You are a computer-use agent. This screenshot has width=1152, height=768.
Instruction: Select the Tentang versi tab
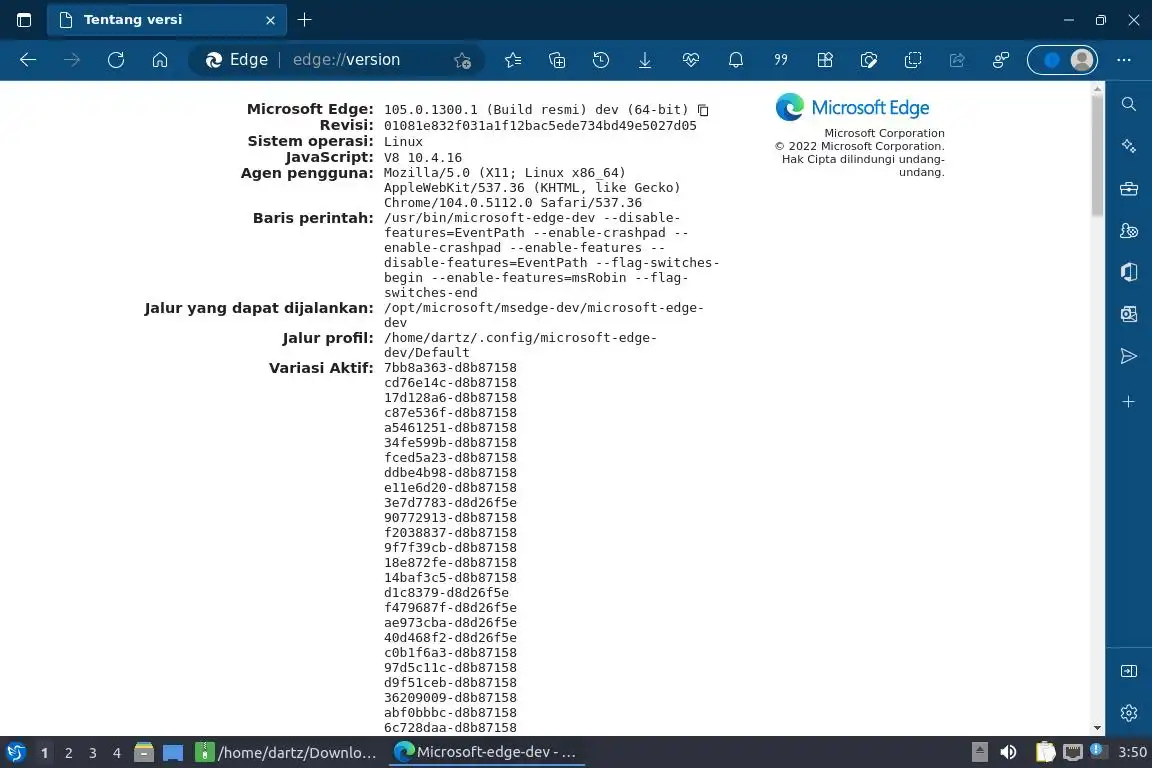(x=166, y=20)
